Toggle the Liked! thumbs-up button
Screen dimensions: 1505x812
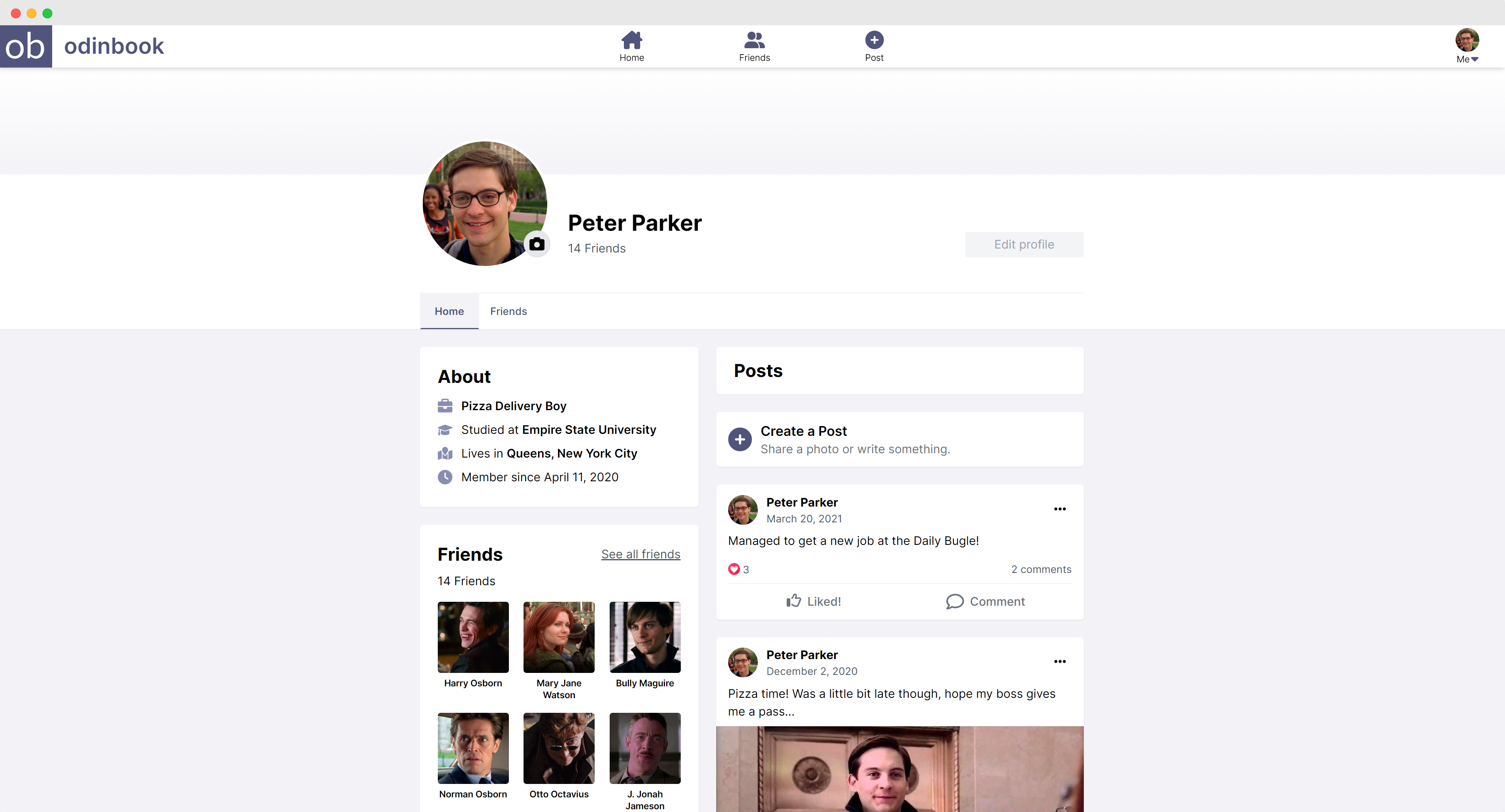click(813, 601)
